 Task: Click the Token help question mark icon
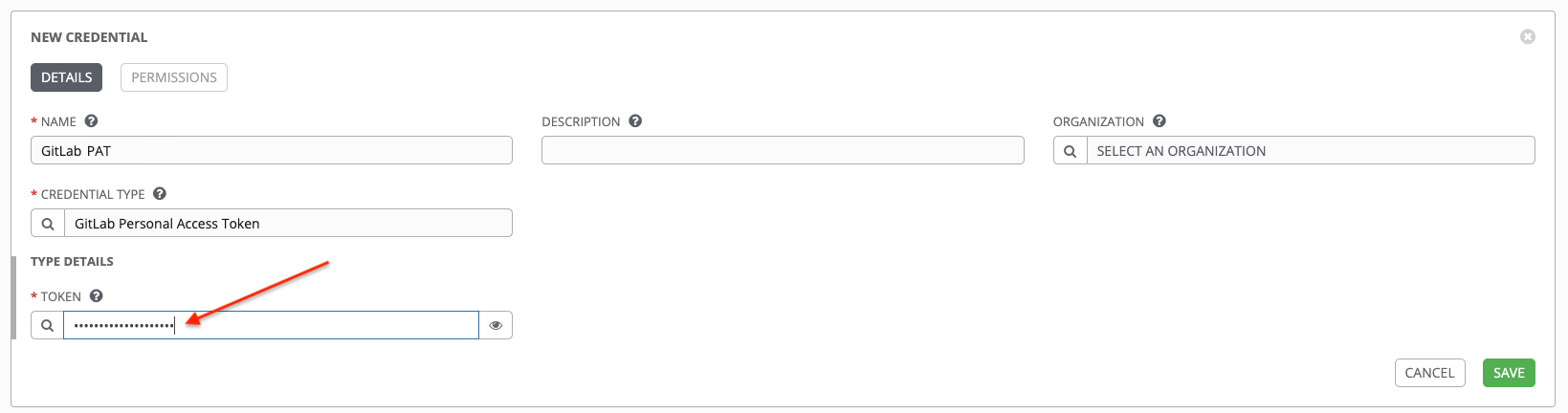click(x=97, y=296)
